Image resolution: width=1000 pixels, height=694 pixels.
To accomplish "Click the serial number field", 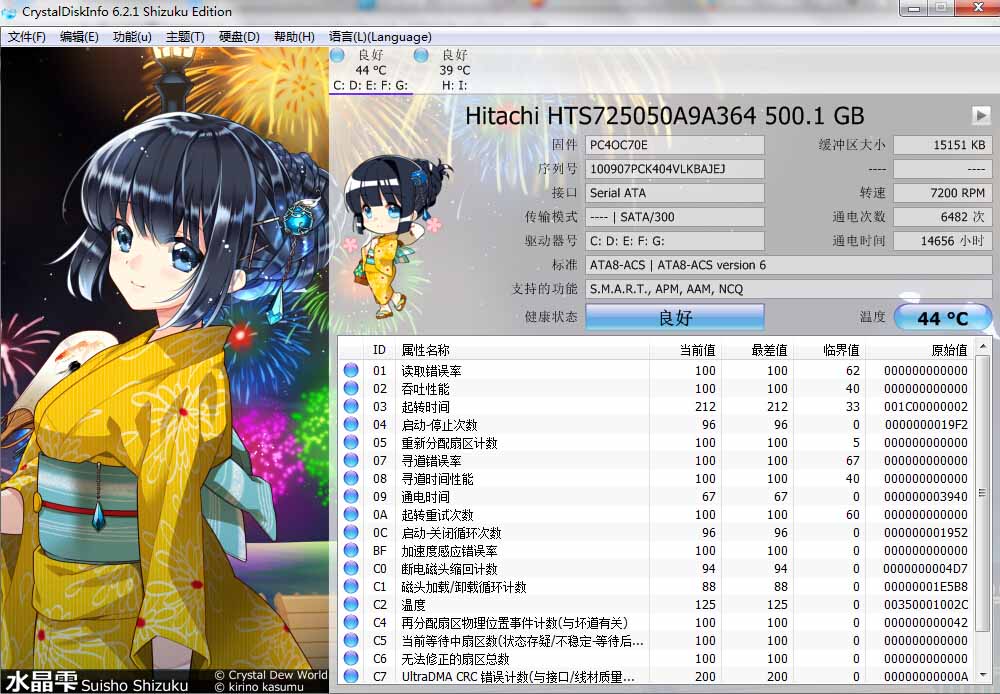I will click(675, 169).
